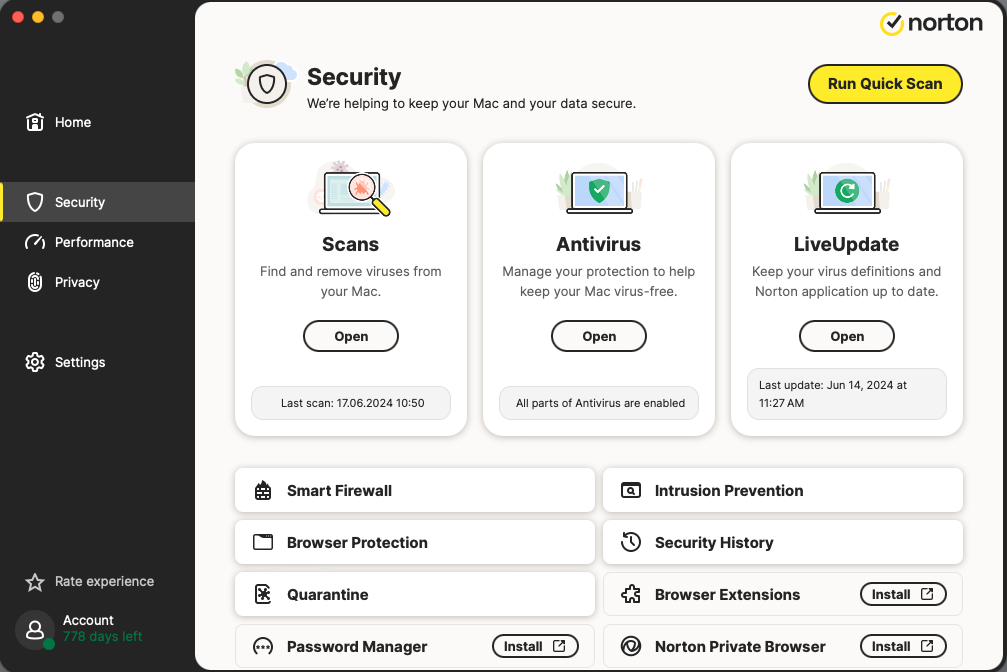The width and height of the screenshot is (1007, 672).
Task: Go to the Performance section
Action: coord(94,242)
